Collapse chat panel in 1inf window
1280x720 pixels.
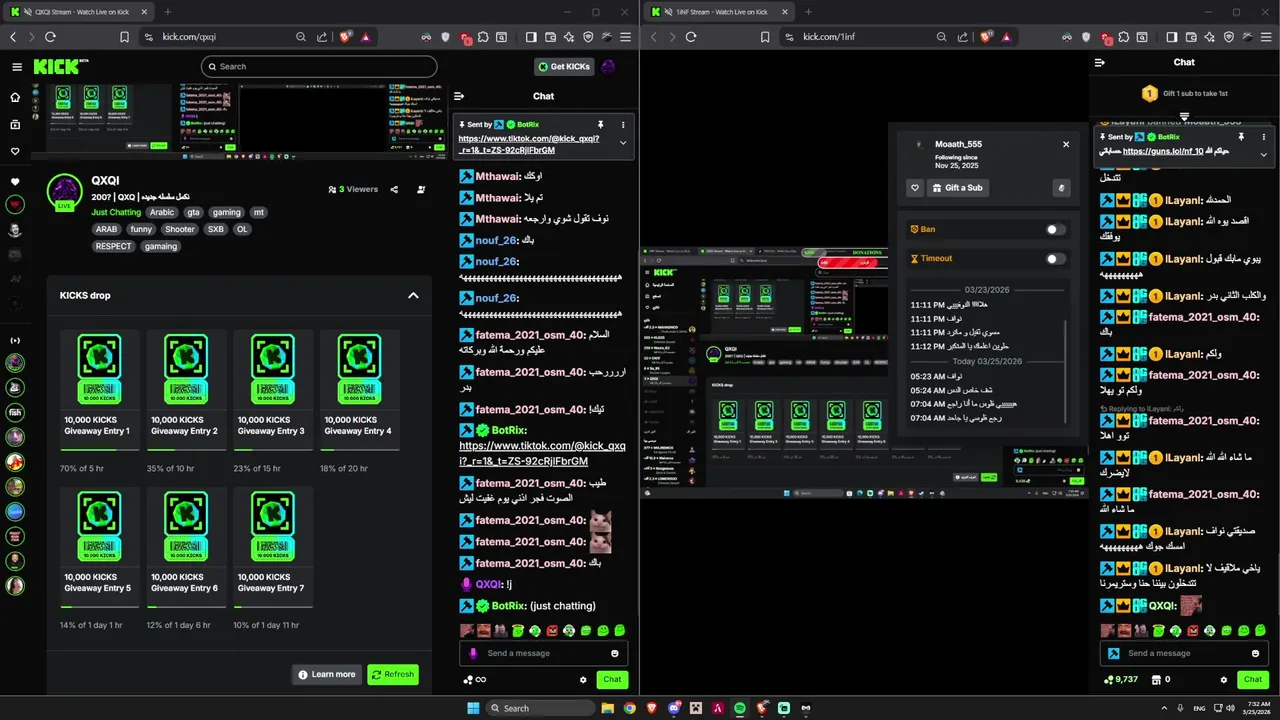click(x=1100, y=62)
